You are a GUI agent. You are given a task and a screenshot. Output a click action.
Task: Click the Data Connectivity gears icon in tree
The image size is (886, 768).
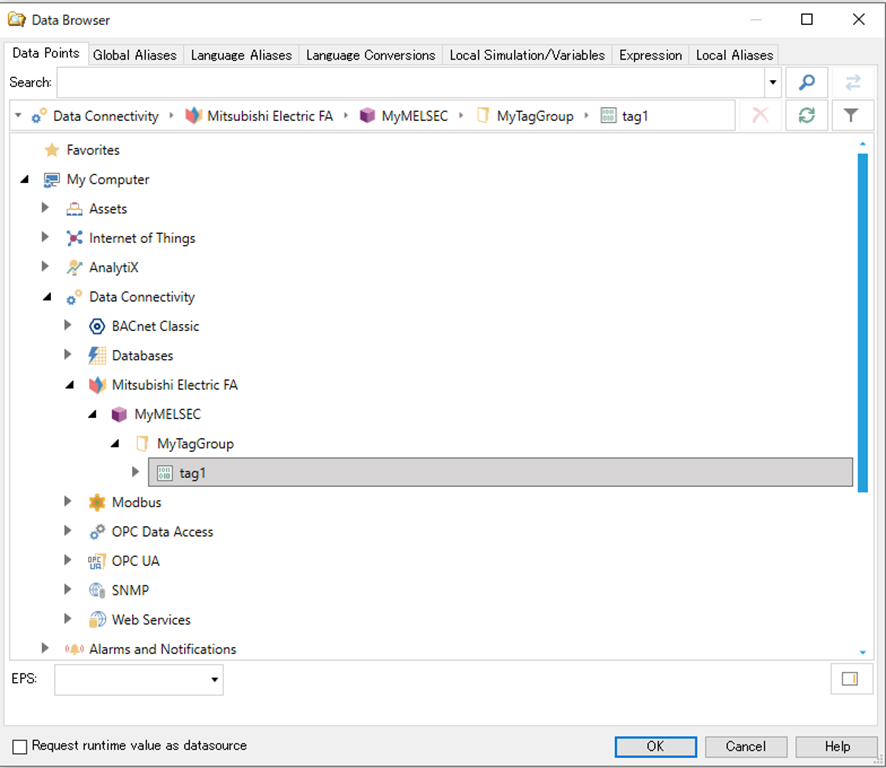[x=74, y=297]
